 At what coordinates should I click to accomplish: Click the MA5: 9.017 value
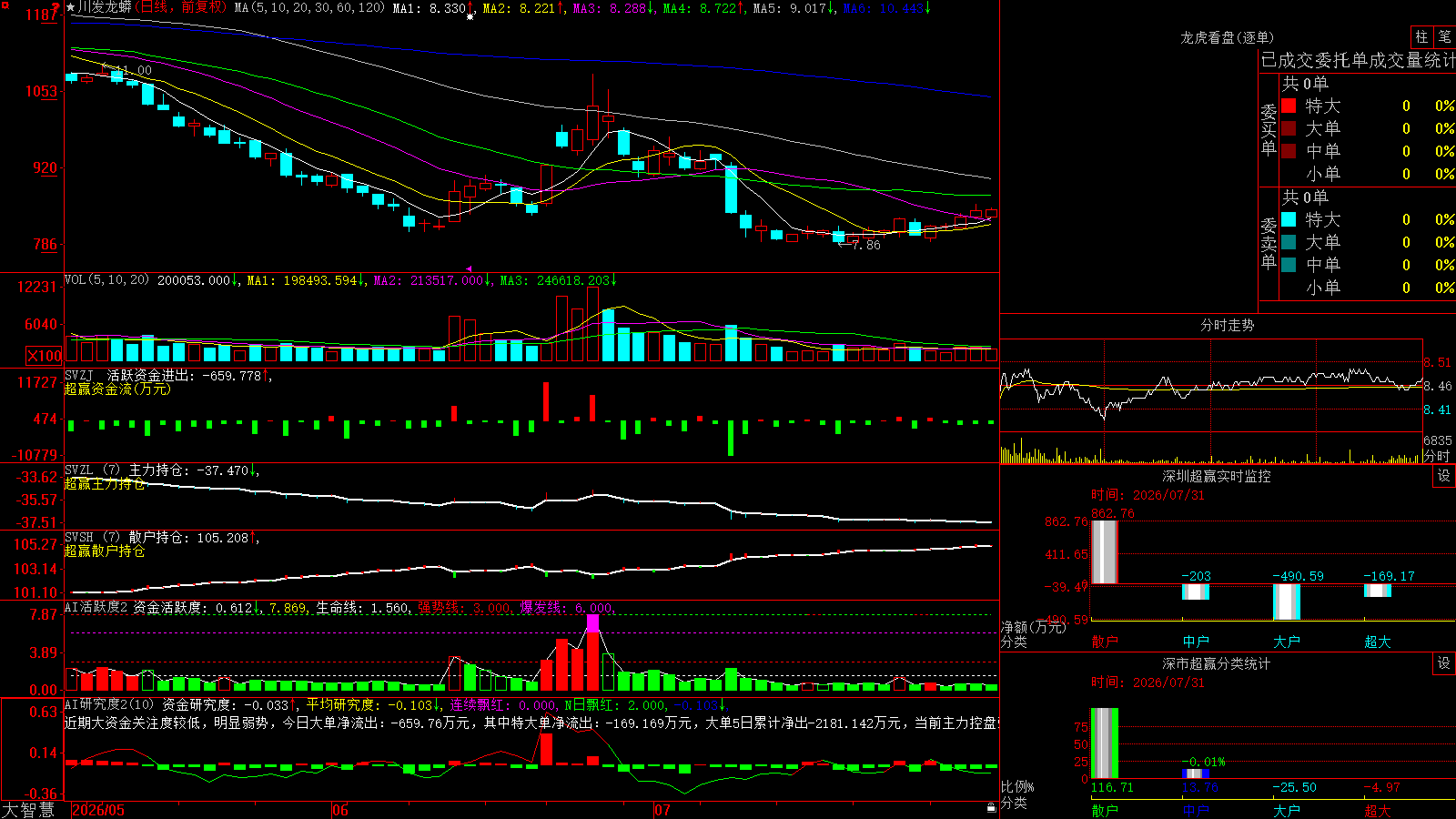click(789, 8)
